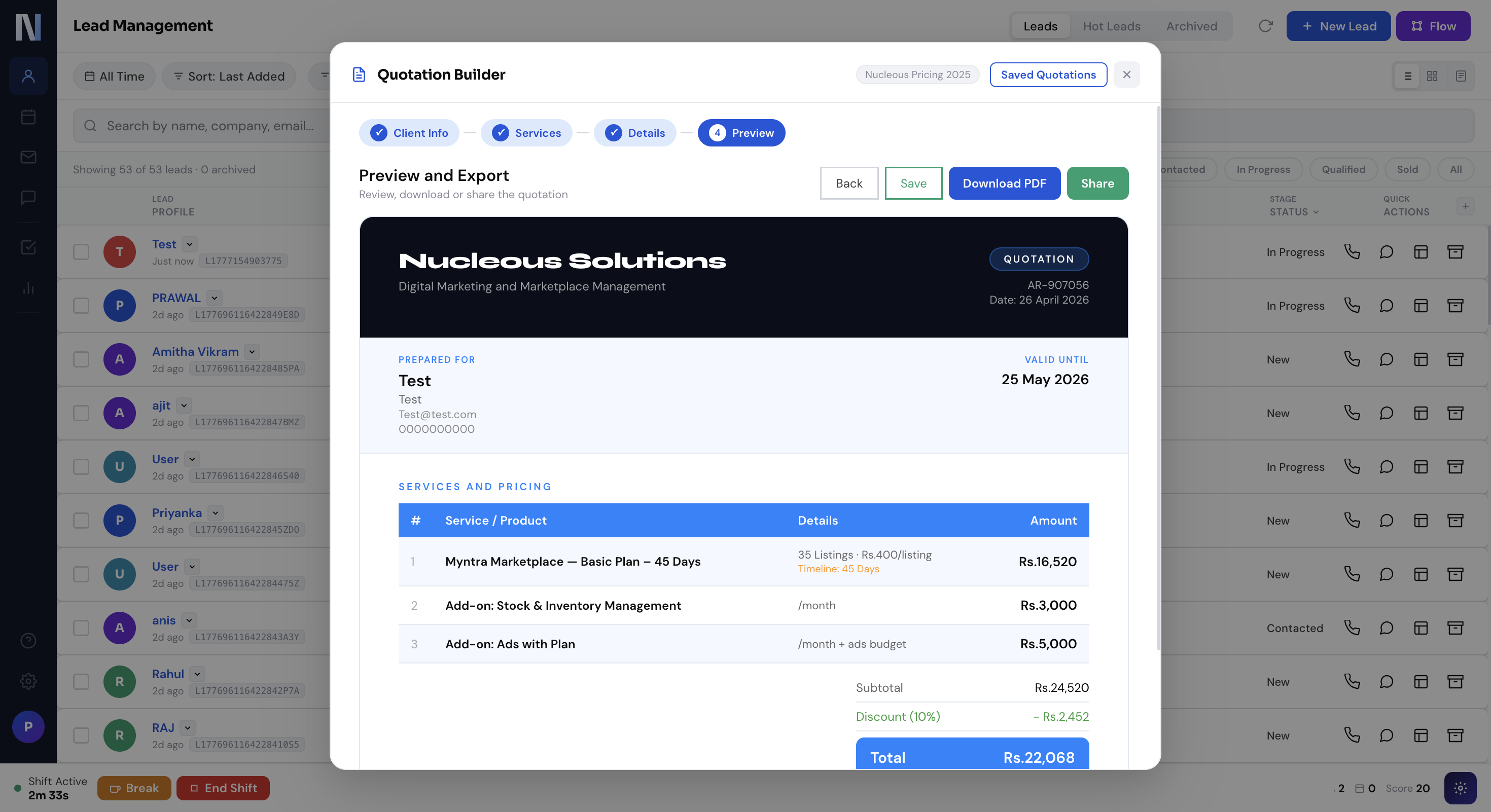Image resolution: width=1491 pixels, height=812 pixels.
Task: Click the End Shift button
Action: tap(223, 788)
